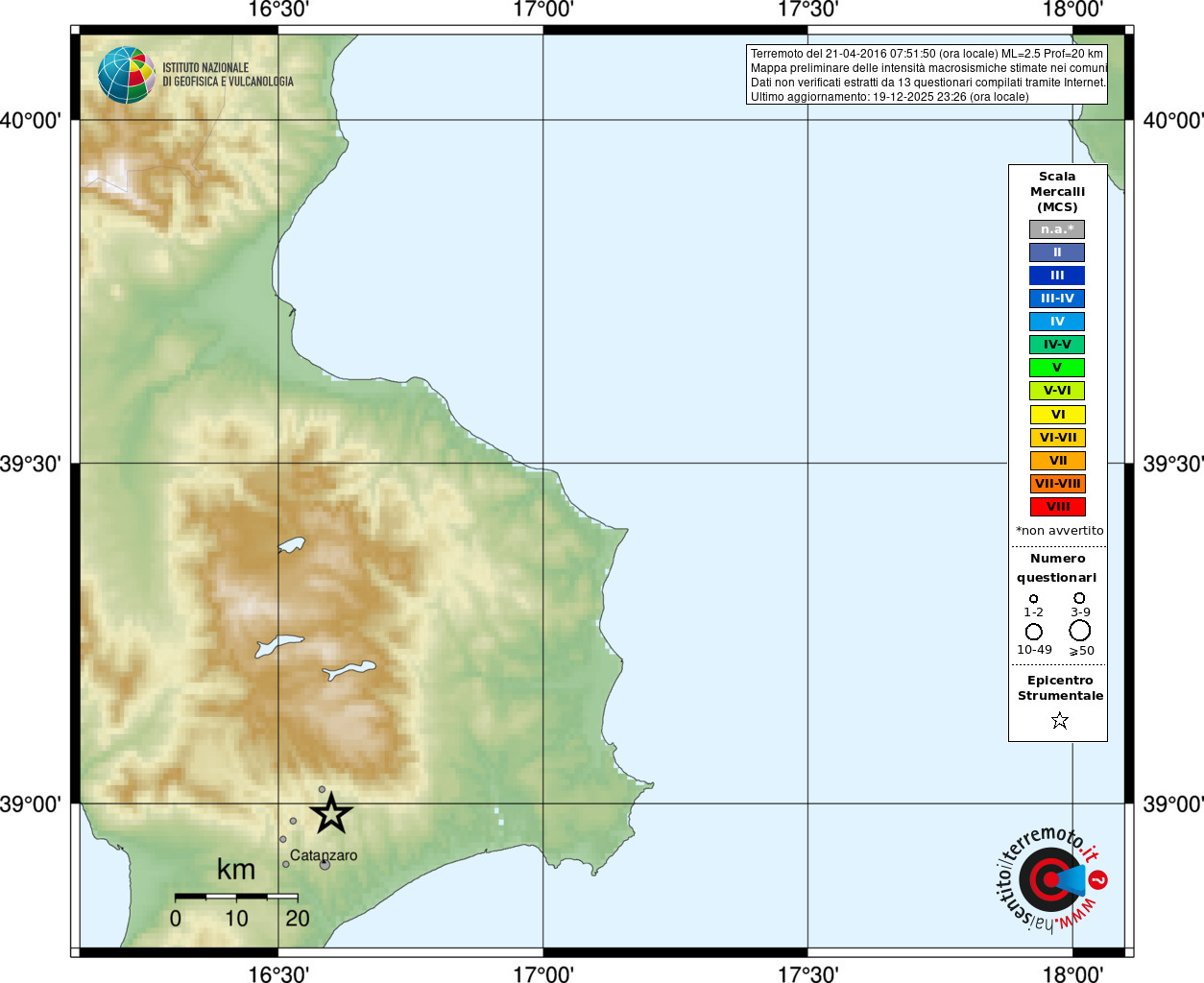Click the intensity II legend swatch
This screenshot has width=1204, height=983.
click(x=1057, y=252)
